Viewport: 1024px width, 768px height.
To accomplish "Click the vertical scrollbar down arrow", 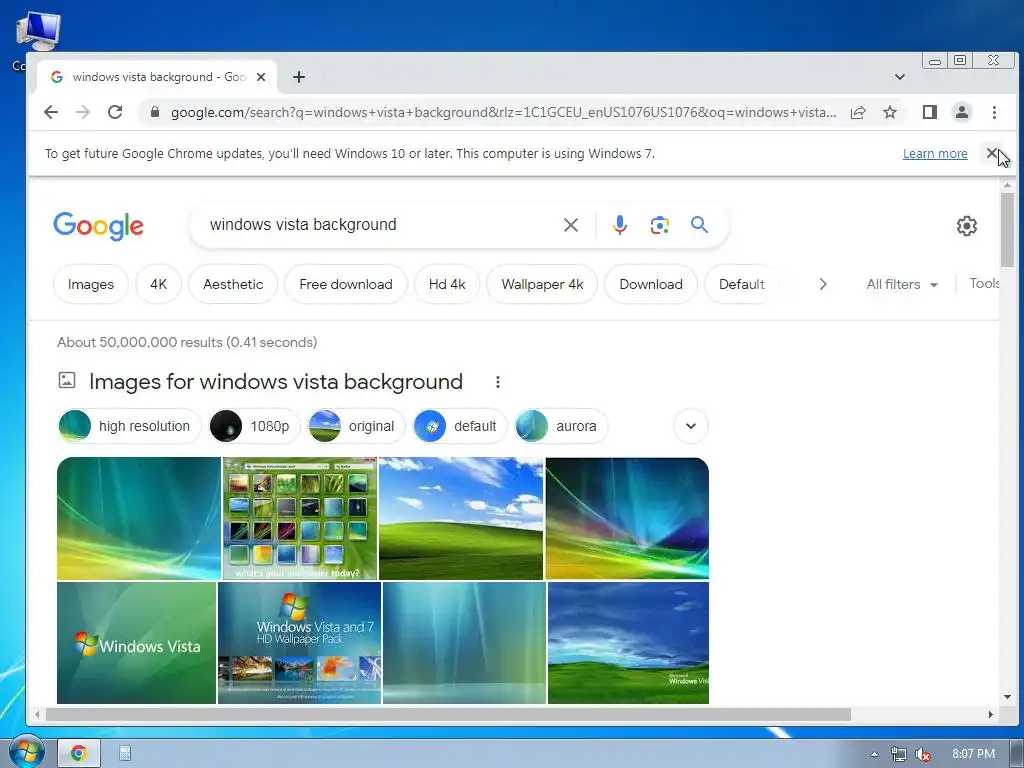I will 1007,697.
